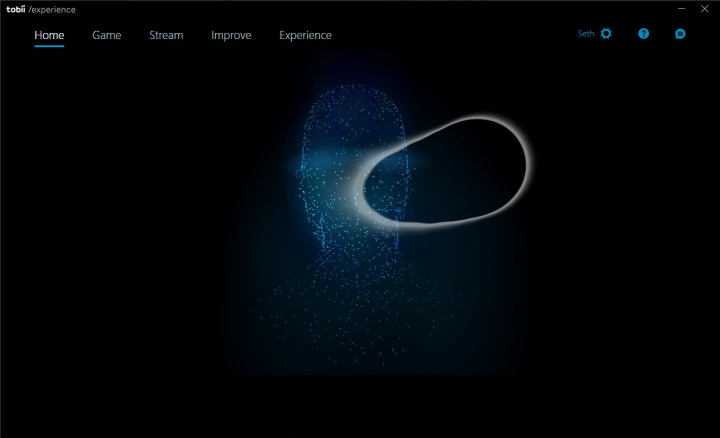This screenshot has height=438, width=720.
Task: Click the tobii logo in title bar
Action: pyautogui.click(x=15, y=9)
